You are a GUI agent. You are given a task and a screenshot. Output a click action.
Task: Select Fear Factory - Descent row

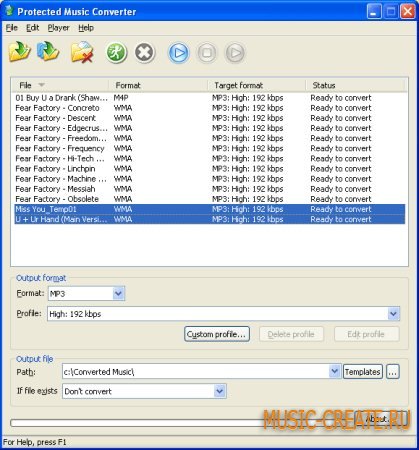[x=210, y=118]
